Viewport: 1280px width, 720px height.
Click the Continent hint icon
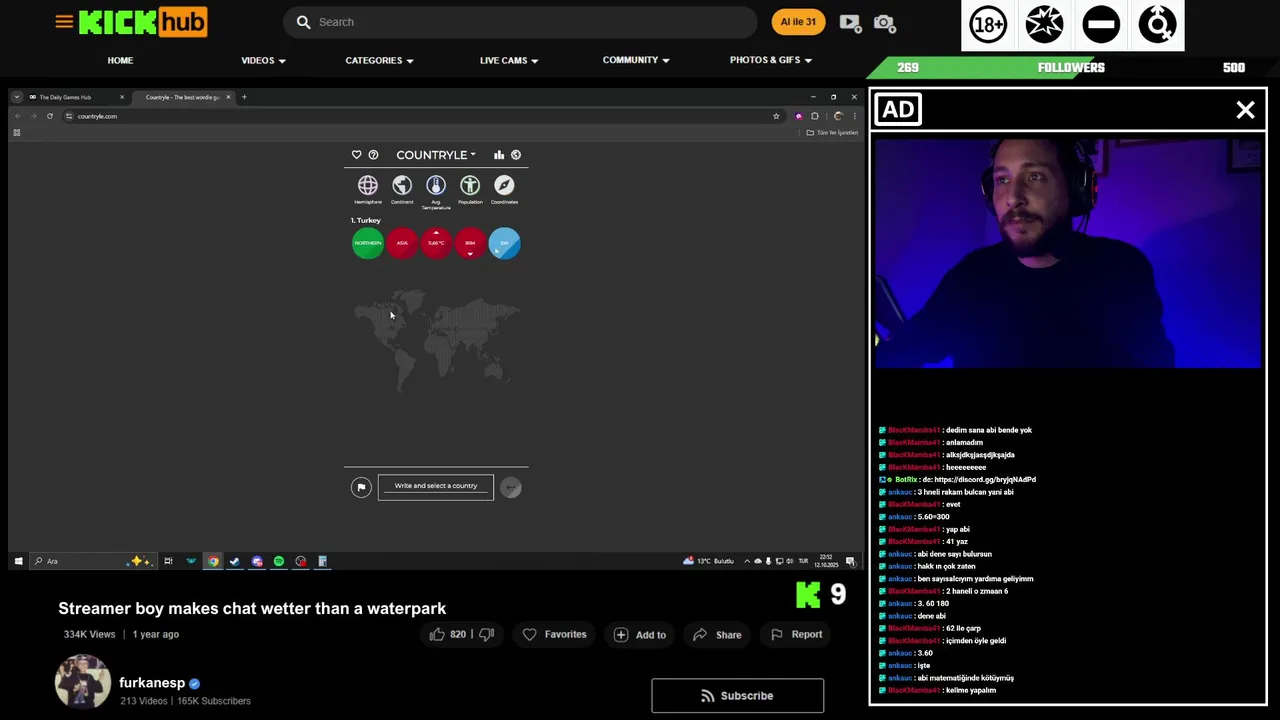(402, 185)
